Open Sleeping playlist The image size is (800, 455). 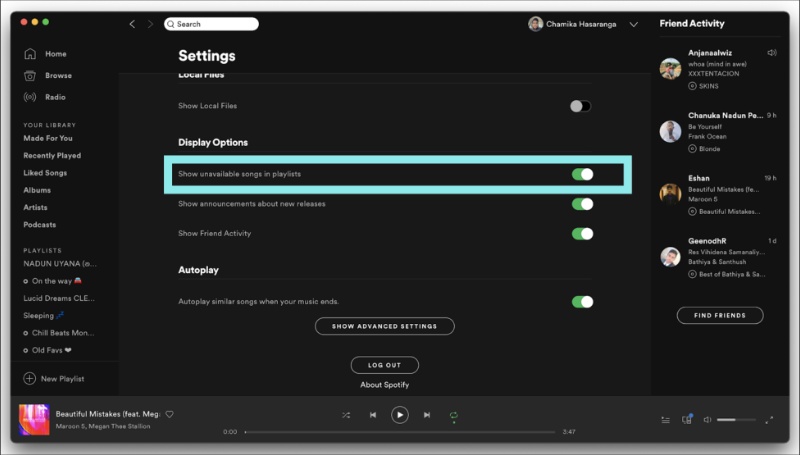coord(43,316)
